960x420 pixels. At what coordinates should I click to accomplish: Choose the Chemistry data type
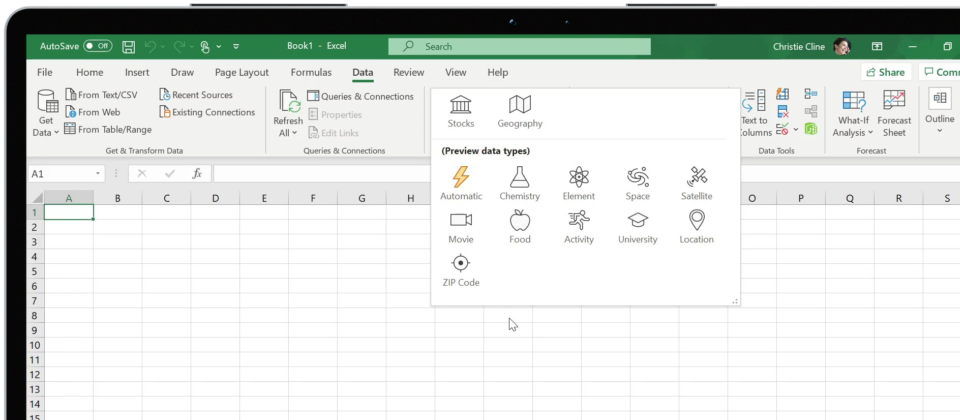tap(520, 184)
